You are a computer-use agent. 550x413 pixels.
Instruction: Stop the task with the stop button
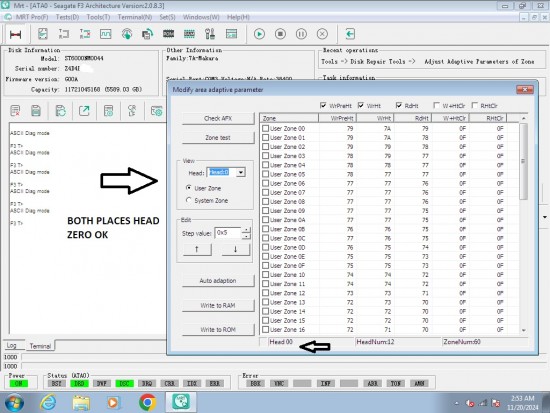point(280,34)
